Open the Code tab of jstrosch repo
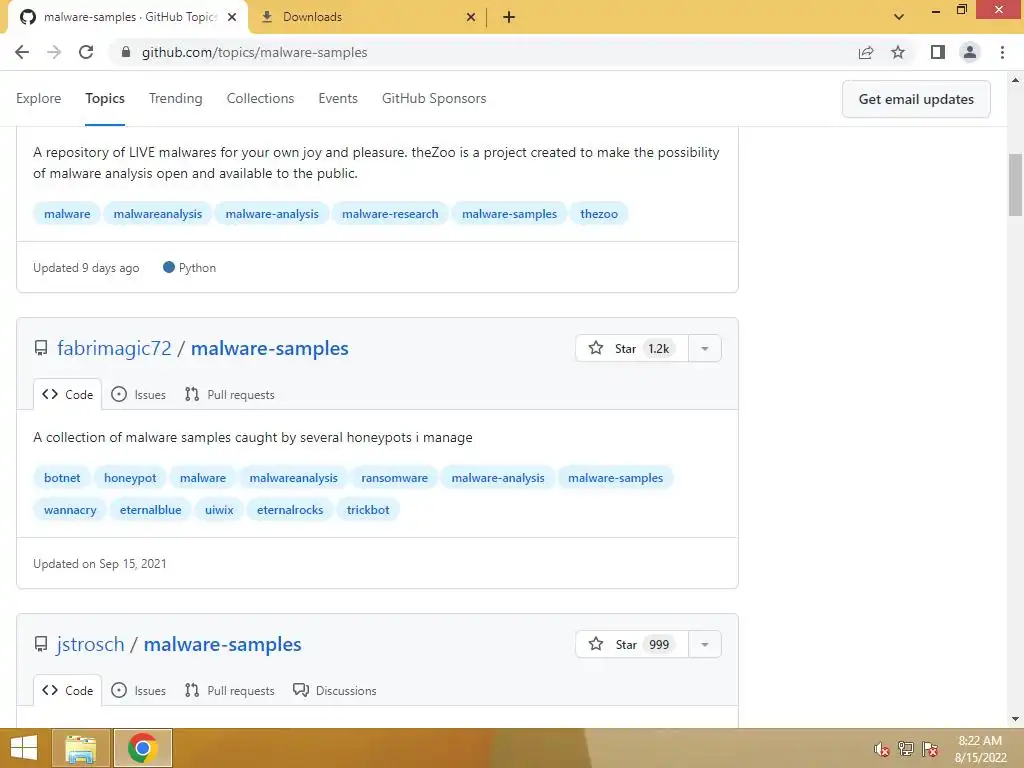The width and height of the screenshot is (1024, 768). pyautogui.click(x=68, y=690)
